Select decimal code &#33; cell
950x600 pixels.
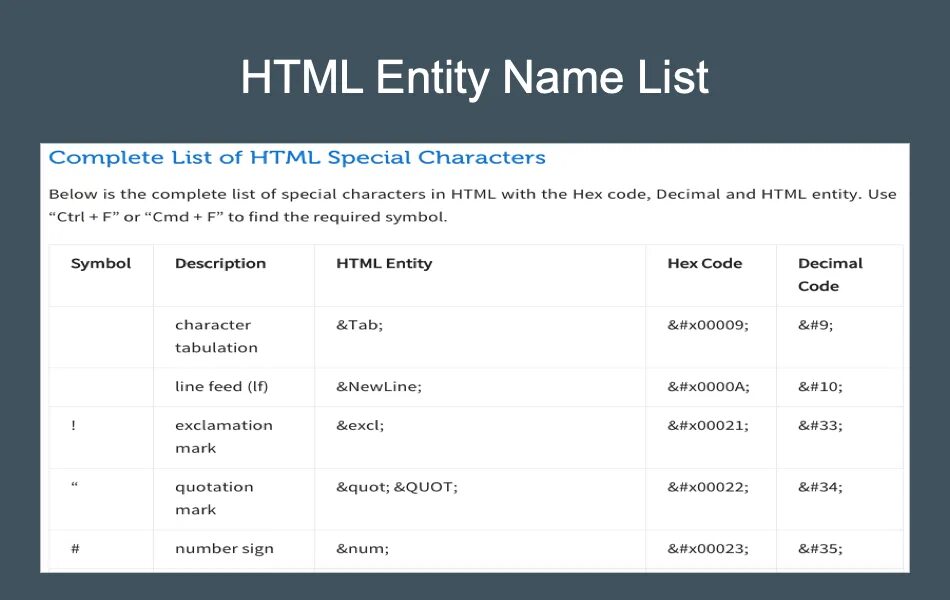[x=820, y=426]
